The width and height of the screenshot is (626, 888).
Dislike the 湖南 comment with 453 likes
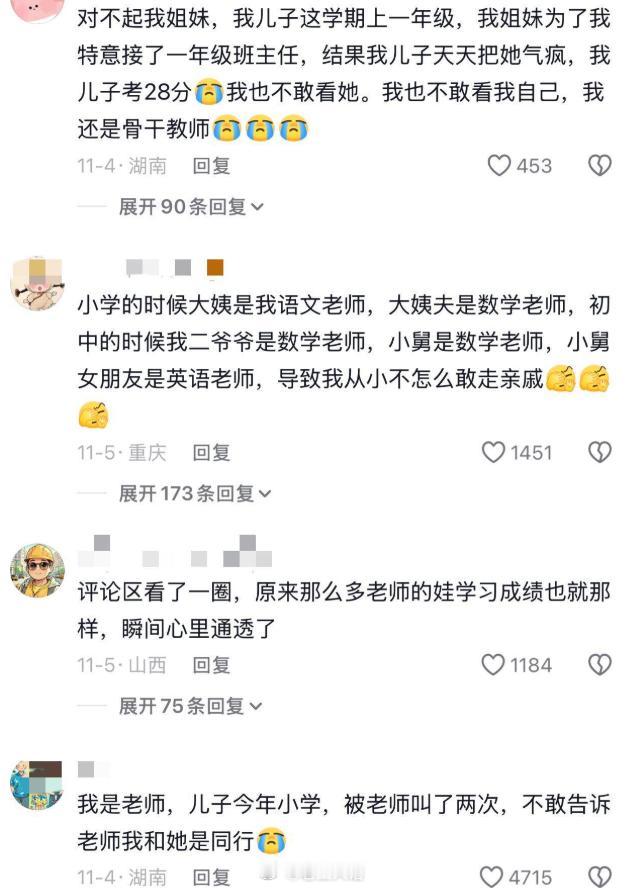[599, 165]
